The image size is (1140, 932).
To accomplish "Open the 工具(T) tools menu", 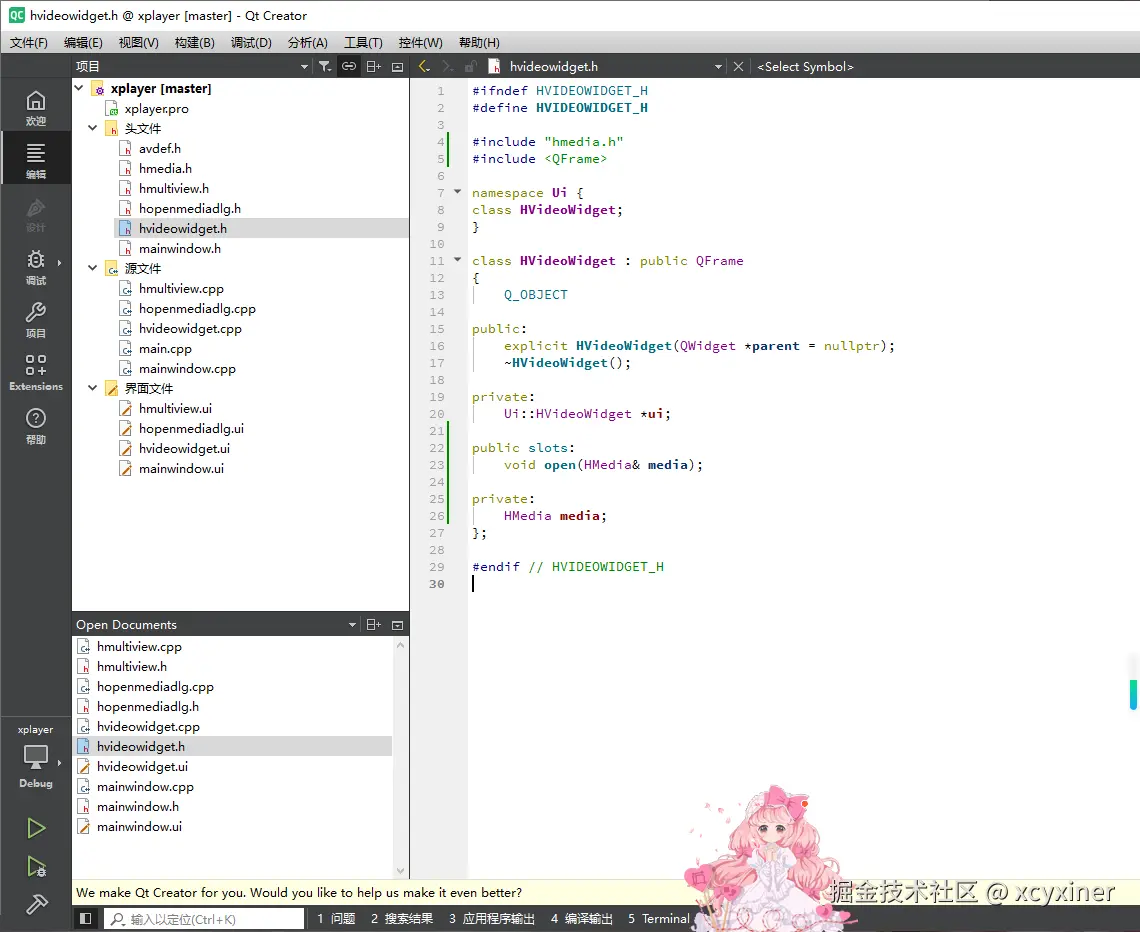I will tap(363, 43).
